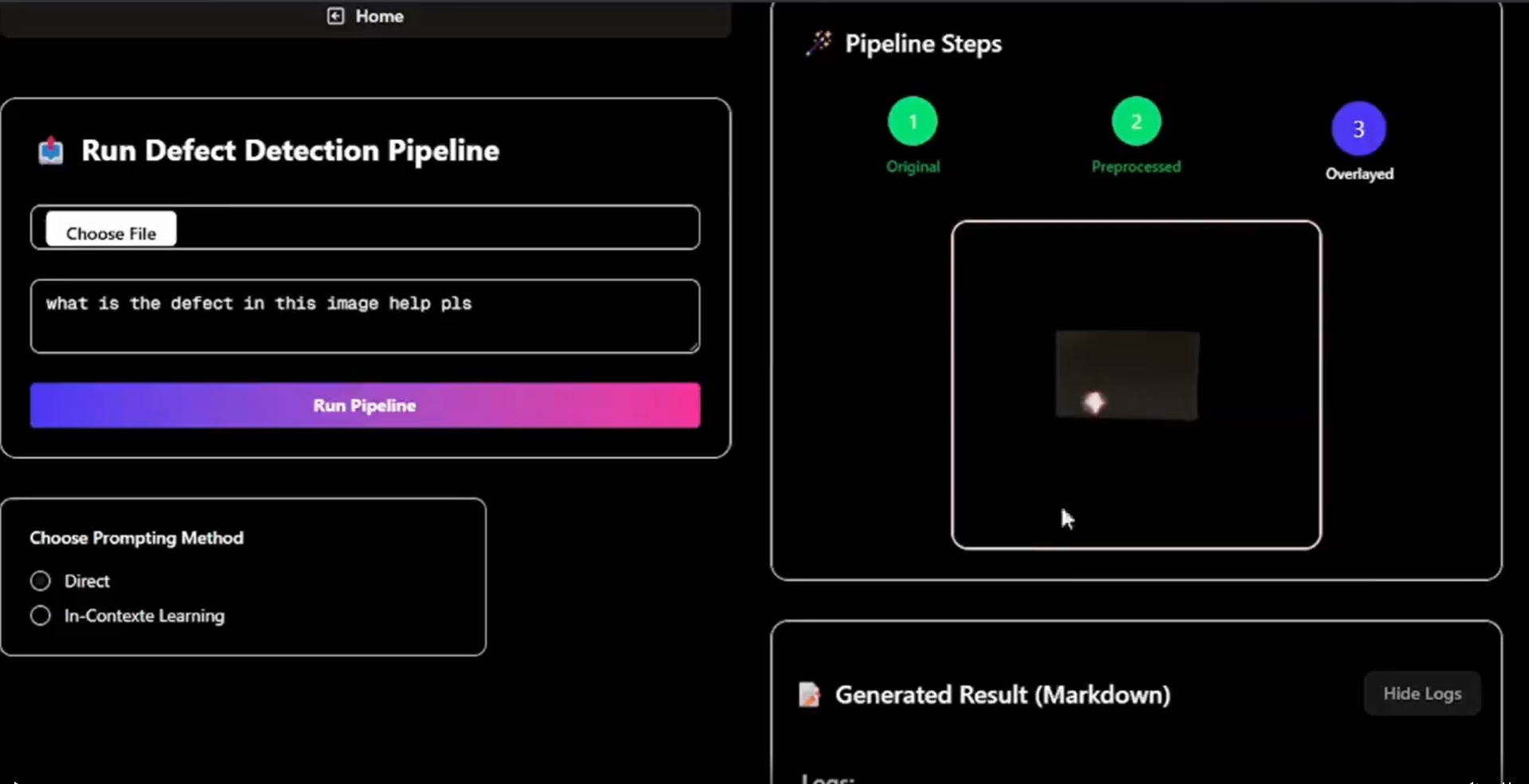Click the defect question text input
This screenshot has height=784, width=1529.
tap(365, 316)
